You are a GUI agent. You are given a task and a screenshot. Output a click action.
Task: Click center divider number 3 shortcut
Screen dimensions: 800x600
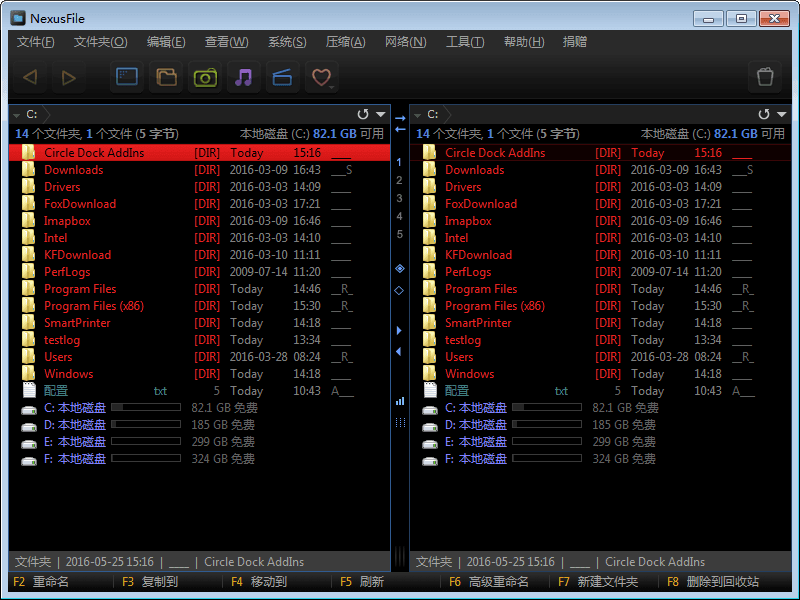coord(399,198)
